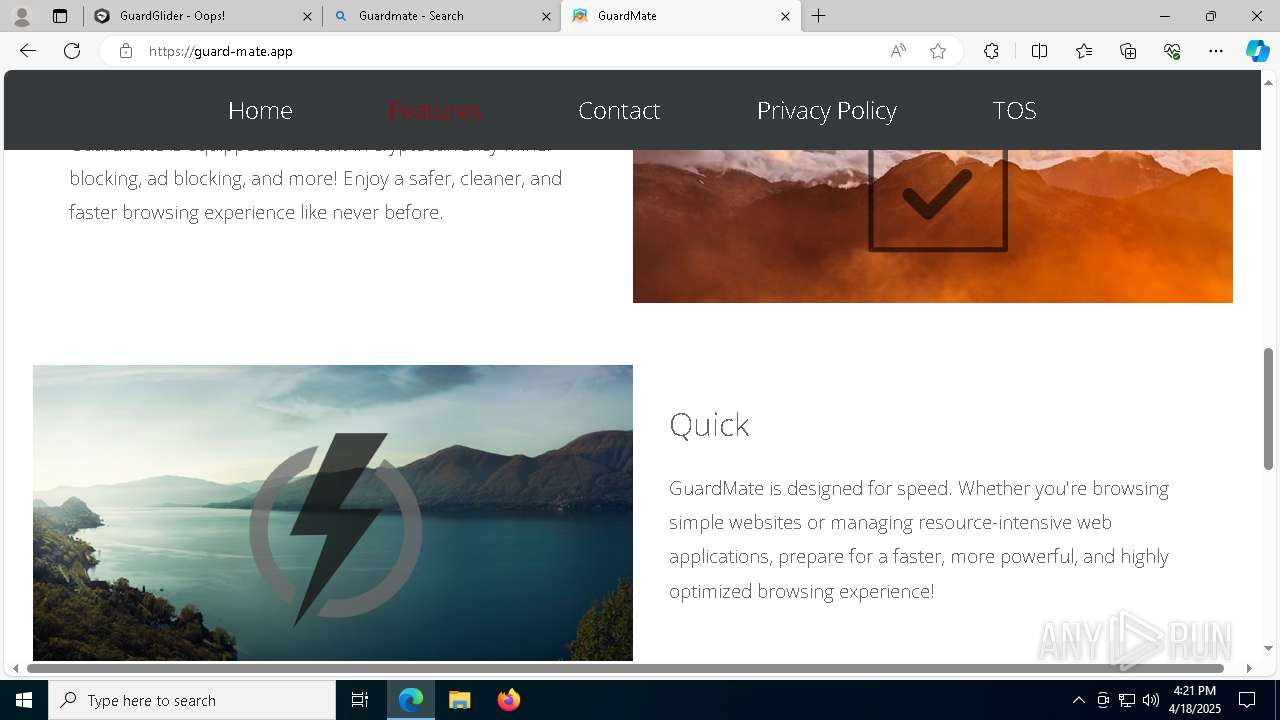This screenshot has height=720, width=1280.
Task: Open the Favorites list
Action: (1084, 51)
